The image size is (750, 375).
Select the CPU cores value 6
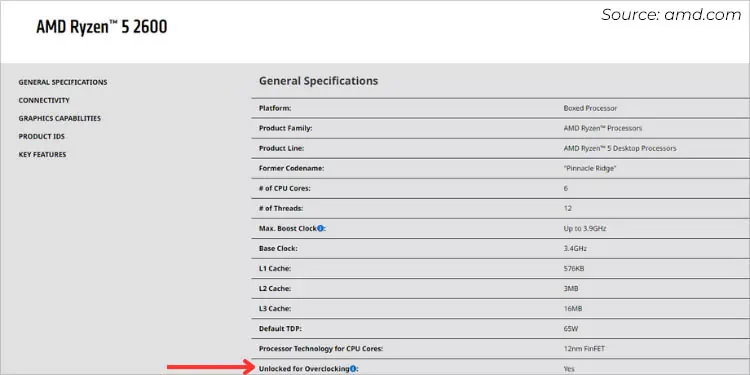click(x=566, y=188)
